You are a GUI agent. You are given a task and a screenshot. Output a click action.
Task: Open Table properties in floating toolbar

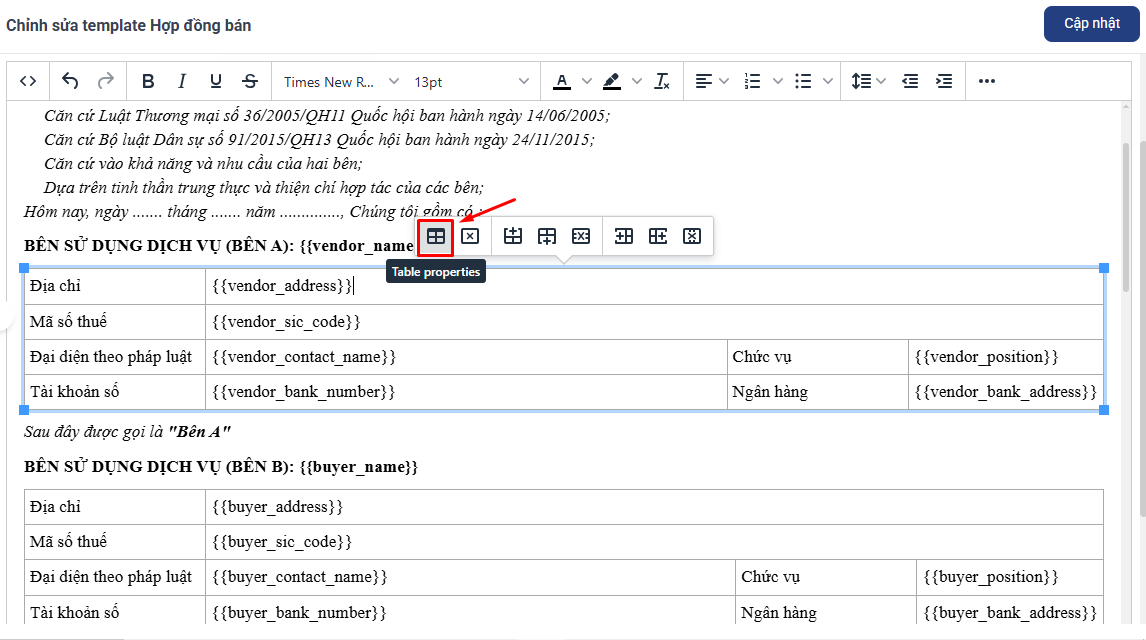click(436, 237)
